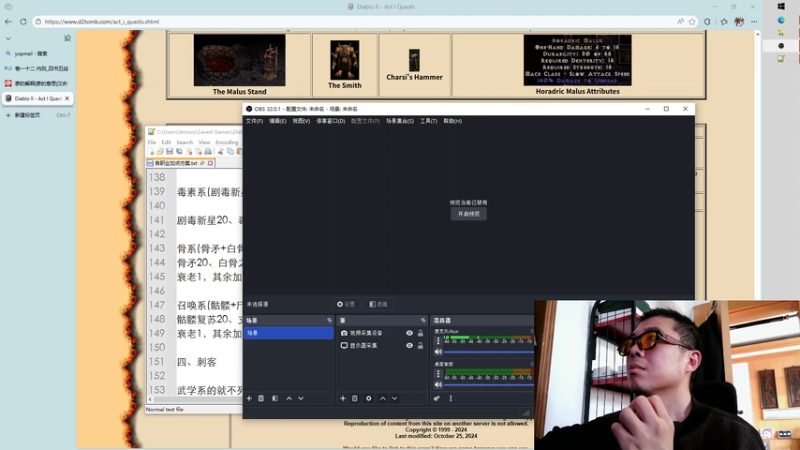Adjust desktop audio volume slider
Viewport: 800px width, 450px height.
pos(488,385)
